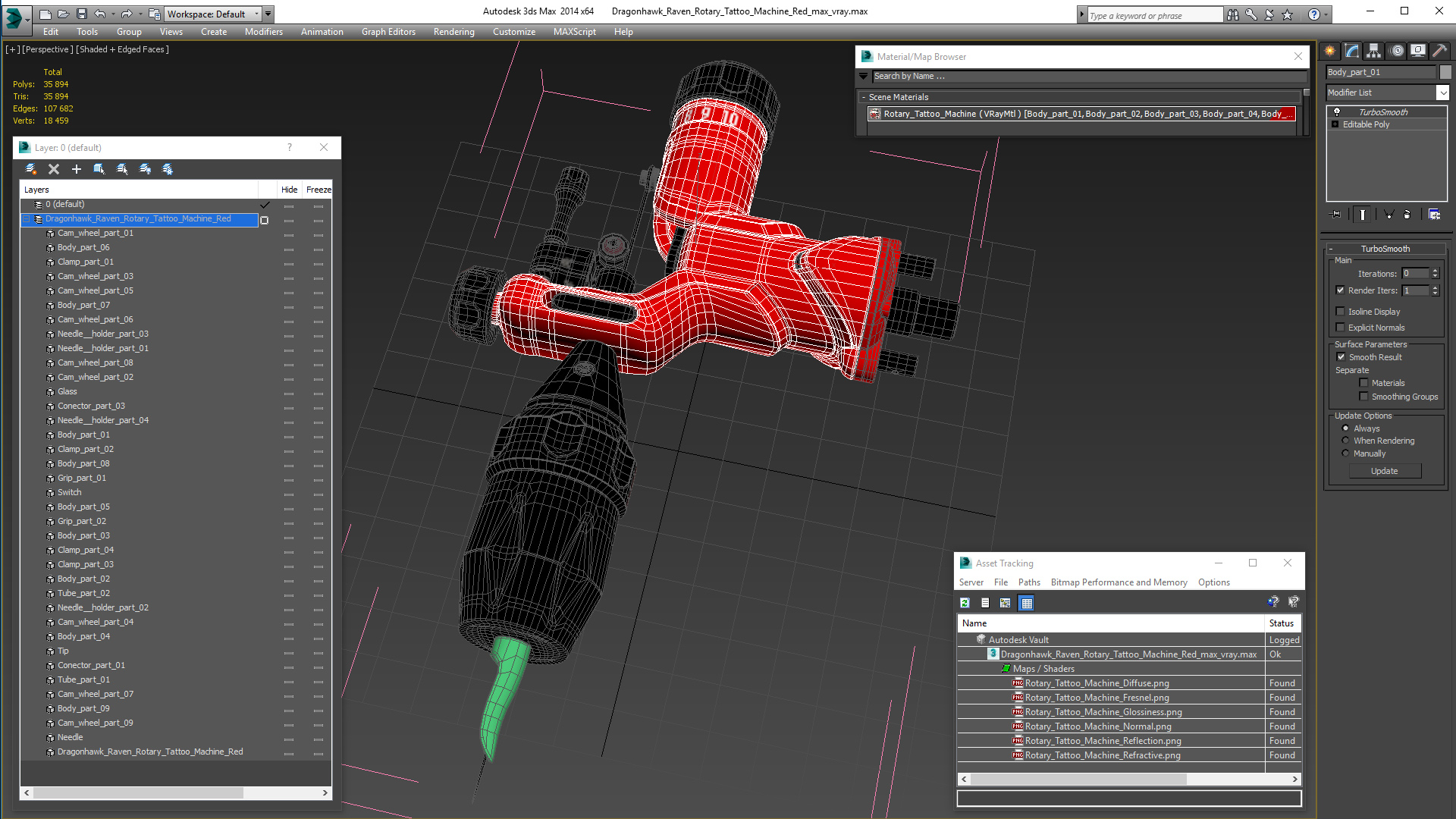Toggle TurboSmooth lightbulb visibility in modifier stack

pyautogui.click(x=1337, y=111)
